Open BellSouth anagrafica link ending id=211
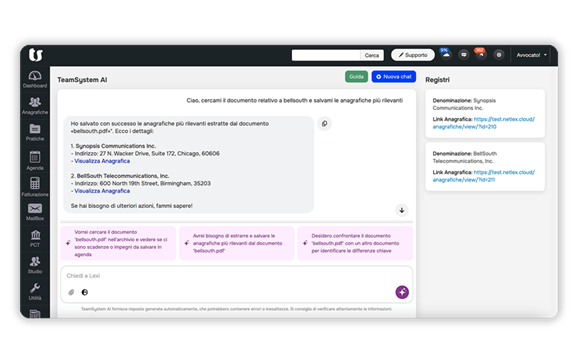576x362 pixels. click(483, 176)
